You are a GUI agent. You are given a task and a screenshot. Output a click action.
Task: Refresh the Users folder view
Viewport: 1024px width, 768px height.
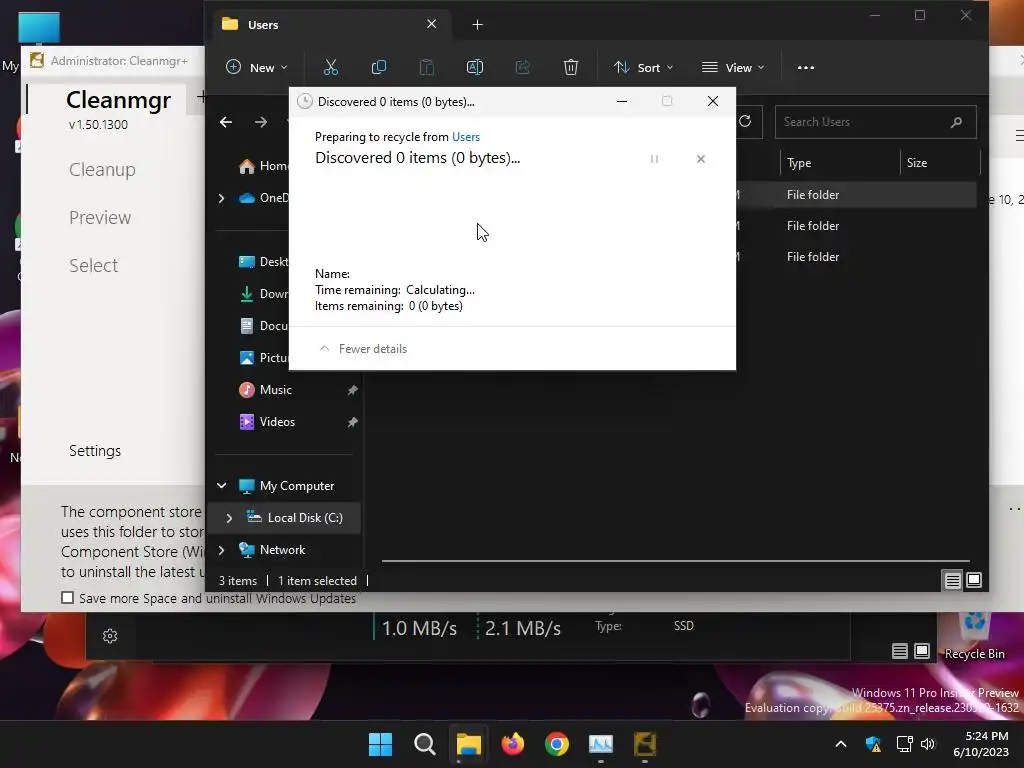tap(745, 121)
